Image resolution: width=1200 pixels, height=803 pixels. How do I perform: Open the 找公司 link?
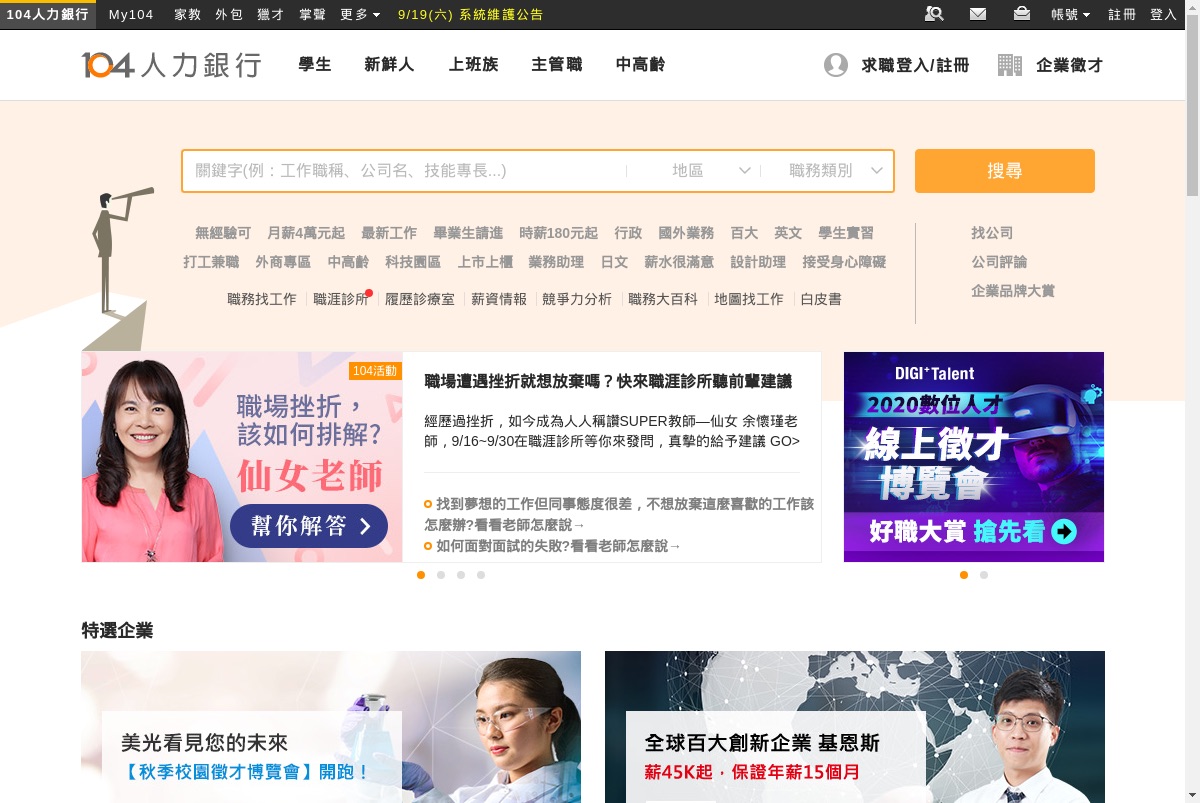pos(992,233)
